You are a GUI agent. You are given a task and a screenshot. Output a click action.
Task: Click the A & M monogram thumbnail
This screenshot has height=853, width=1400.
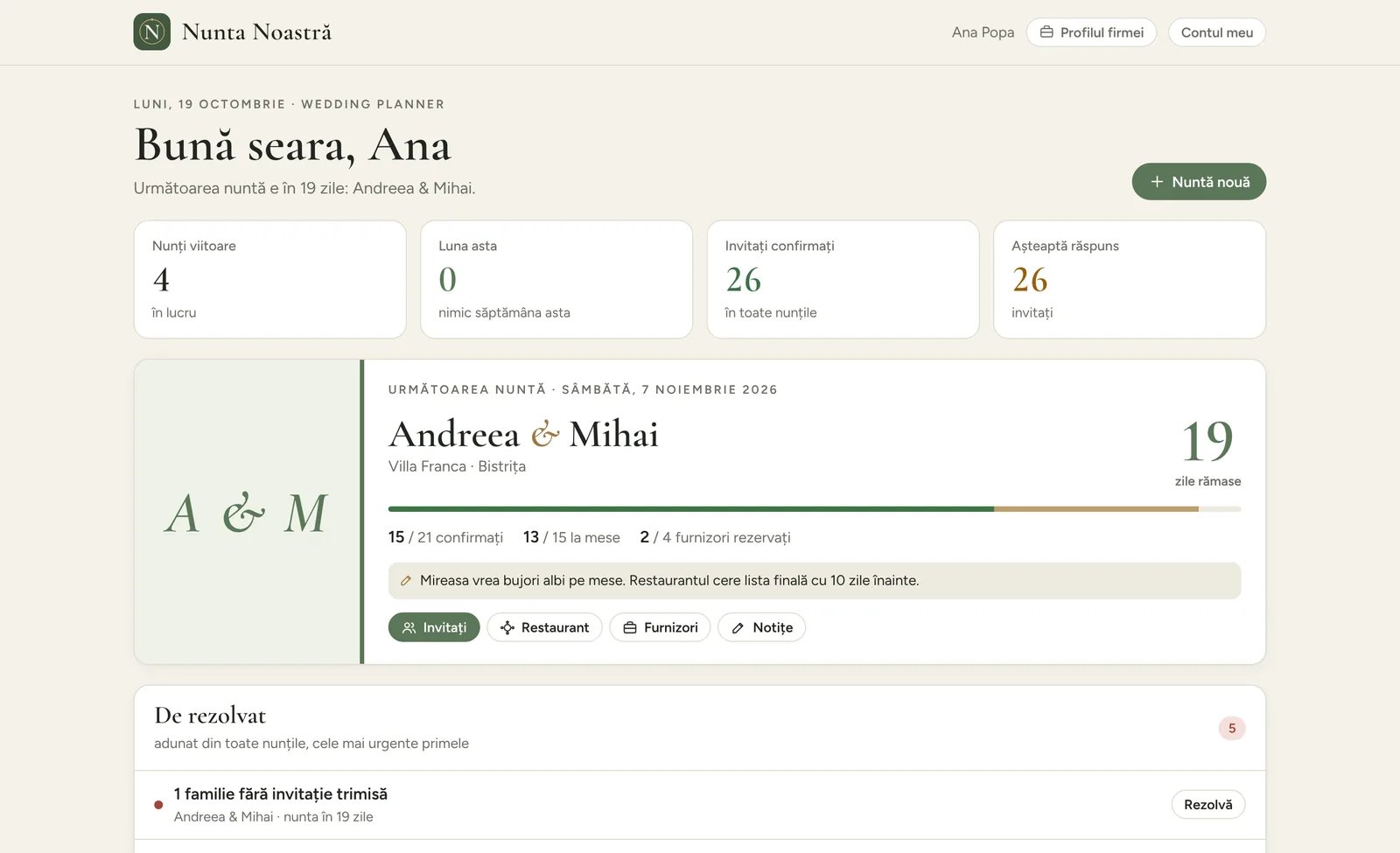coord(248,512)
